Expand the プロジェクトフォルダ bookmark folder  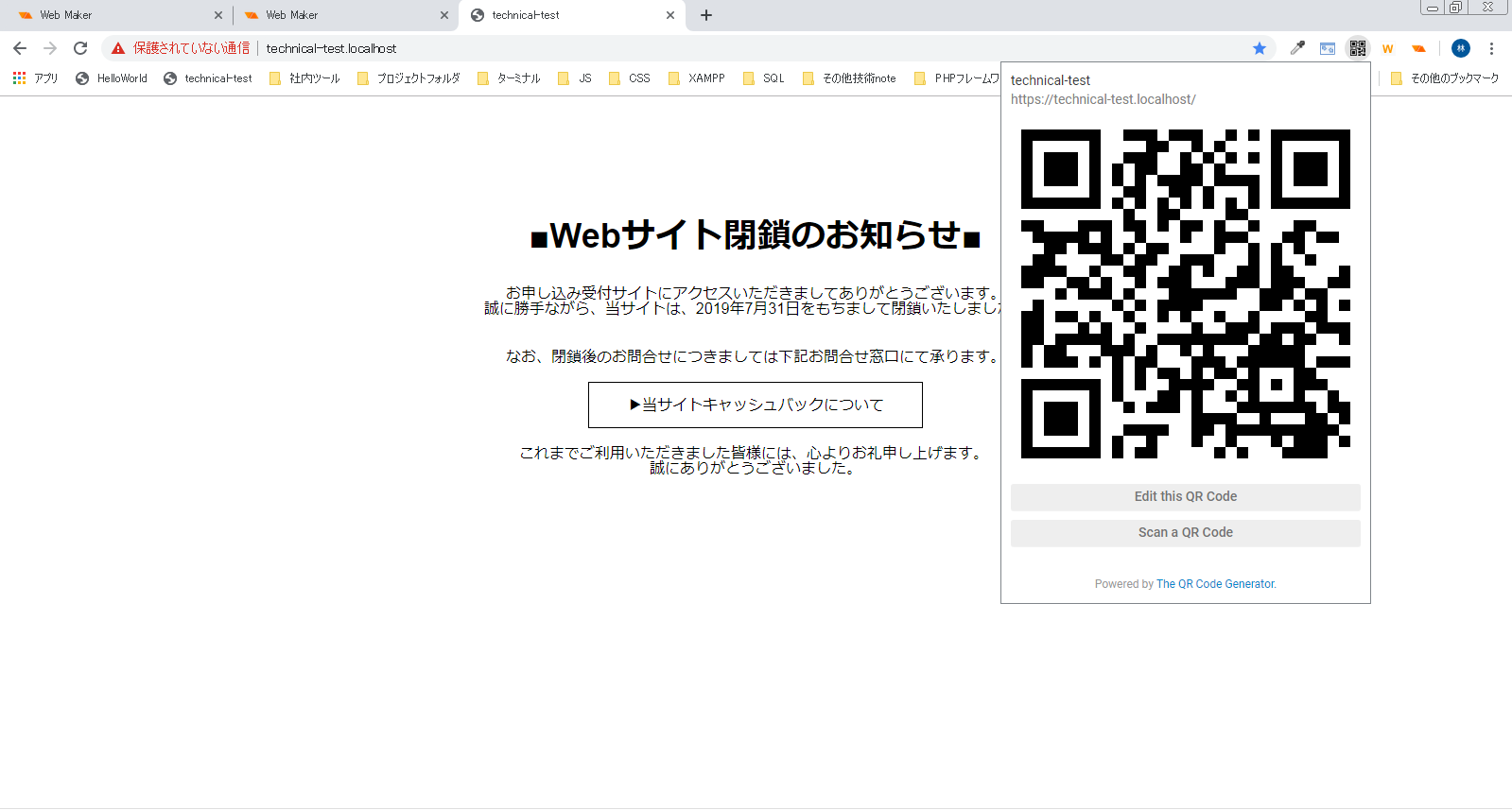tap(408, 78)
